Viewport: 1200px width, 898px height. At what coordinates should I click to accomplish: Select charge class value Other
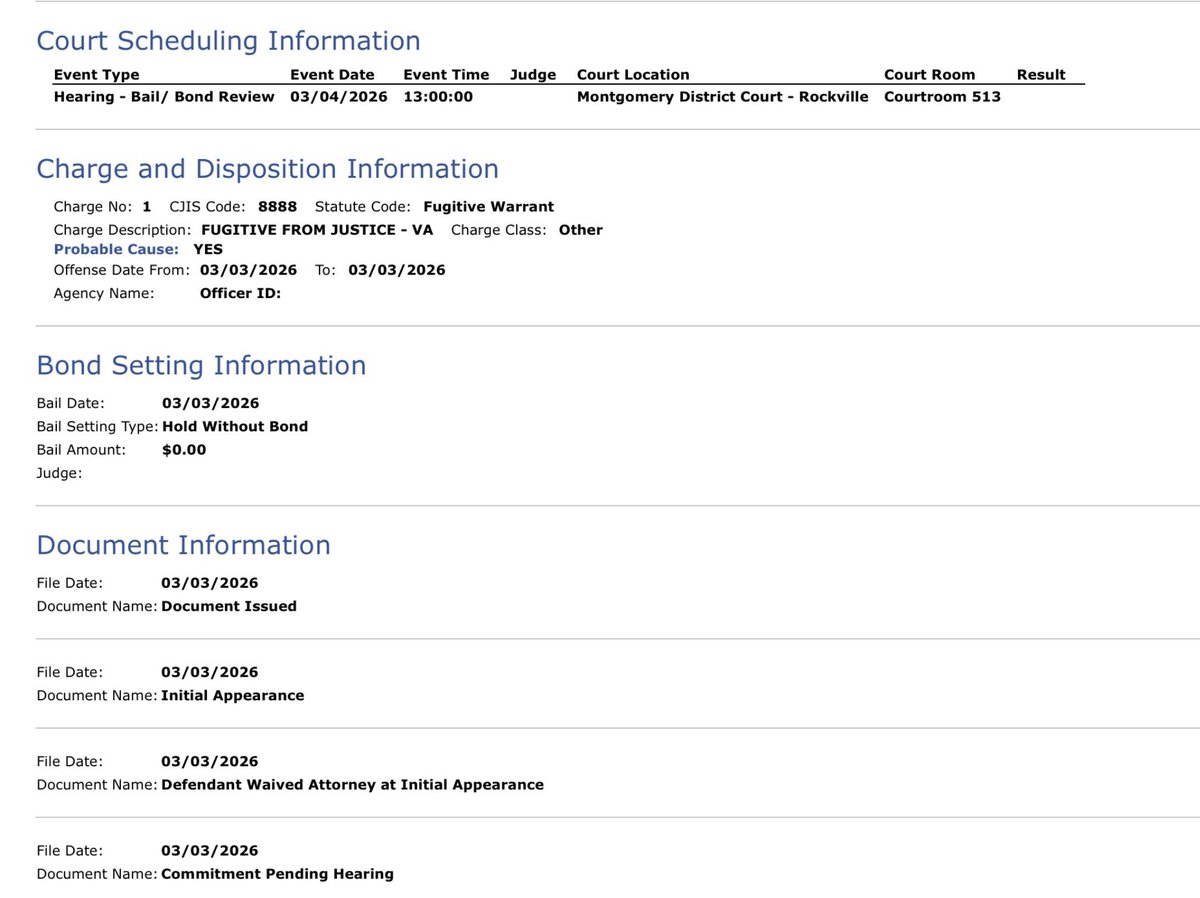coord(581,230)
